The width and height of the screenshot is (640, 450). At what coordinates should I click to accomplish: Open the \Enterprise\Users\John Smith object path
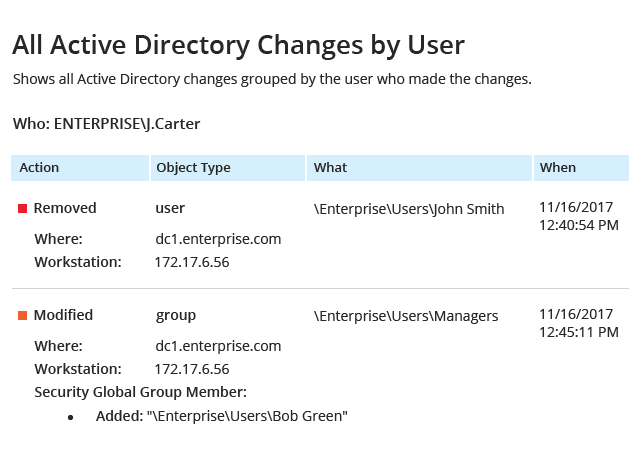click(x=409, y=209)
